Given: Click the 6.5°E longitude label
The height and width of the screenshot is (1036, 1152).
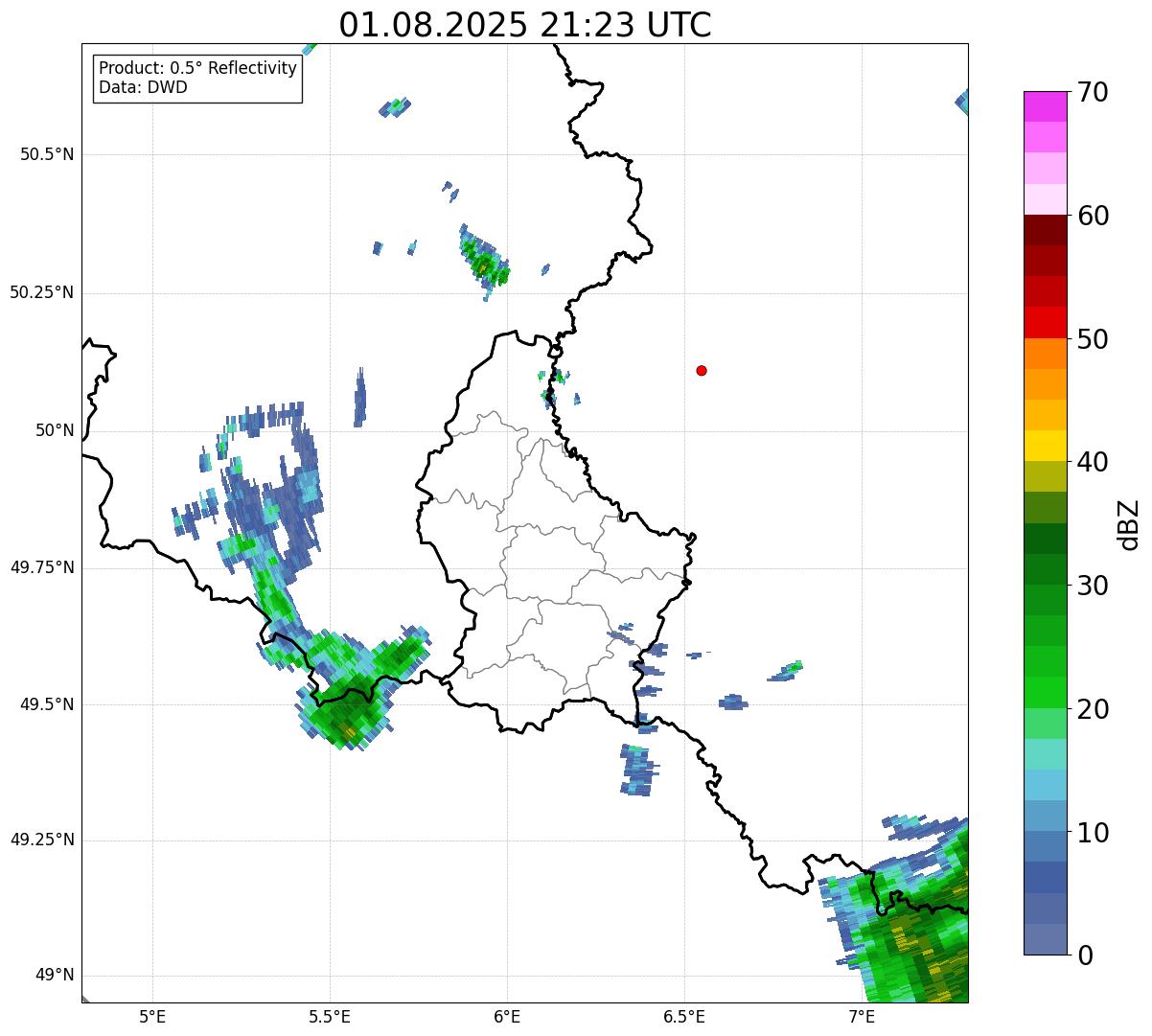Looking at the screenshot, I should pyautogui.click(x=684, y=1018).
